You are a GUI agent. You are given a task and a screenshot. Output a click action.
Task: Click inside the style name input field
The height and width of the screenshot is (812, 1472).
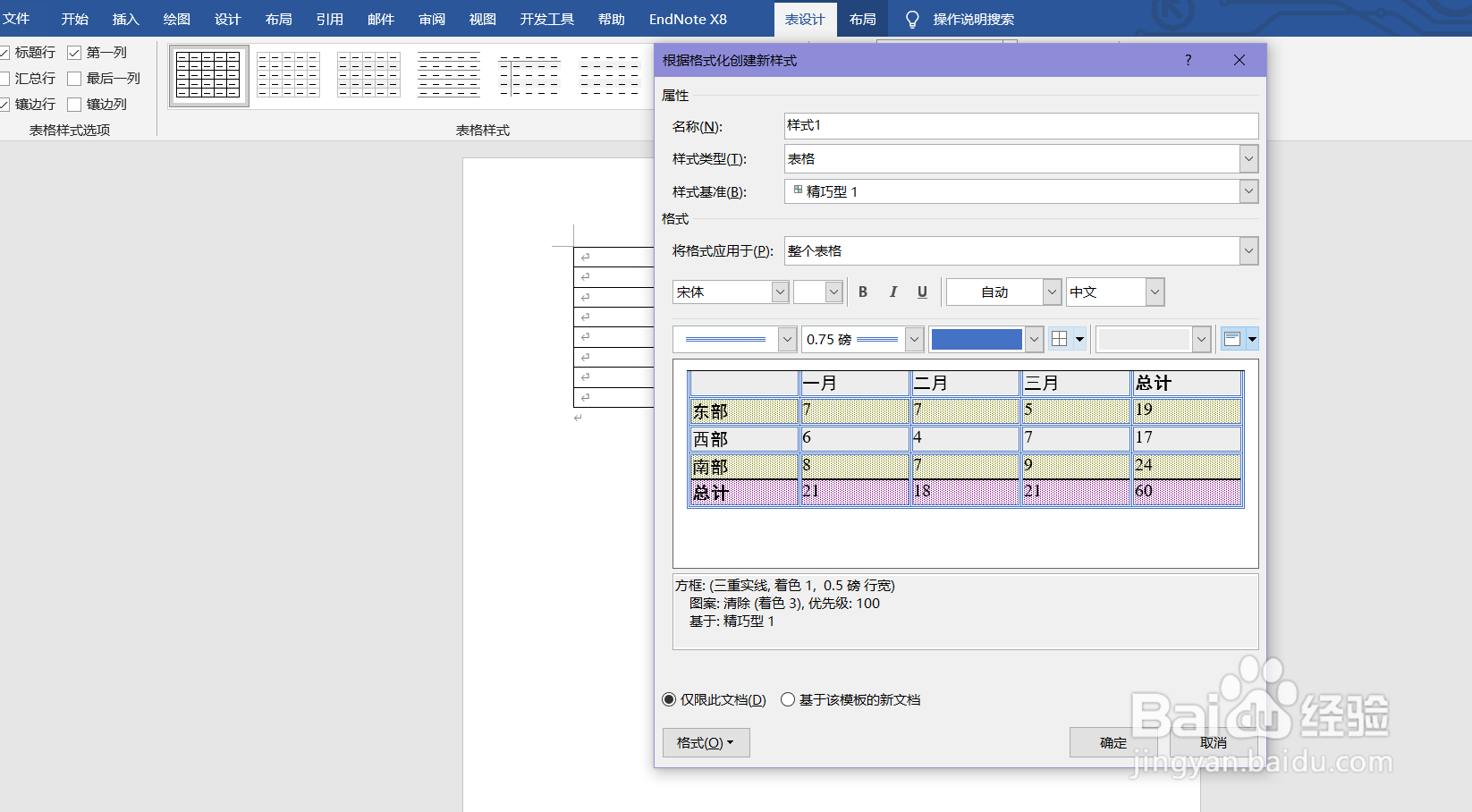pos(1019,126)
